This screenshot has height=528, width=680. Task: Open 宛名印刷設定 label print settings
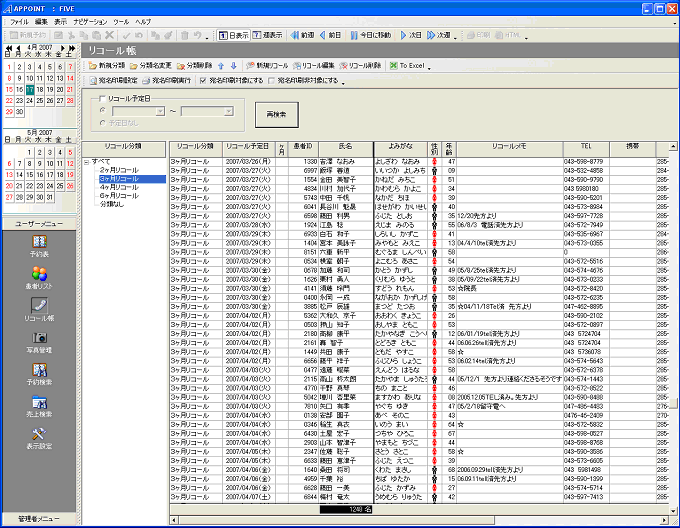point(113,80)
